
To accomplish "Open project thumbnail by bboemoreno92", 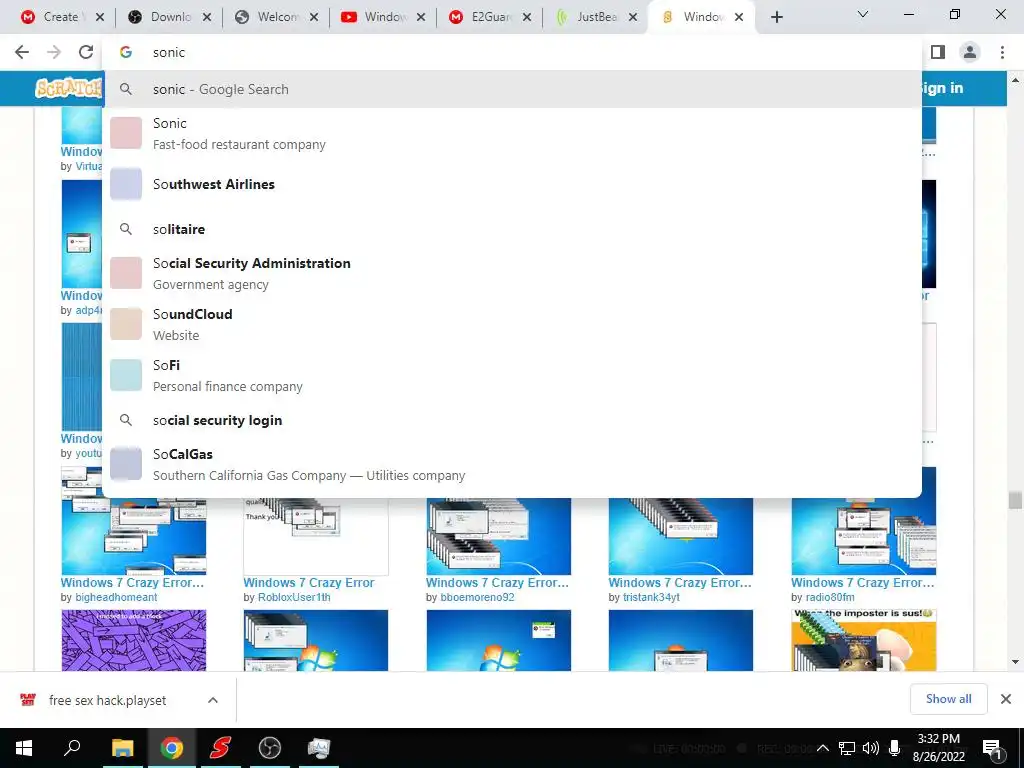I will click(x=498, y=536).
